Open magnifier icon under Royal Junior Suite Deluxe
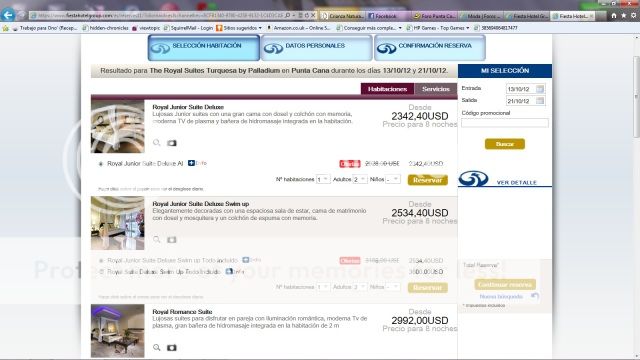This screenshot has height=360, width=640. pos(156,142)
